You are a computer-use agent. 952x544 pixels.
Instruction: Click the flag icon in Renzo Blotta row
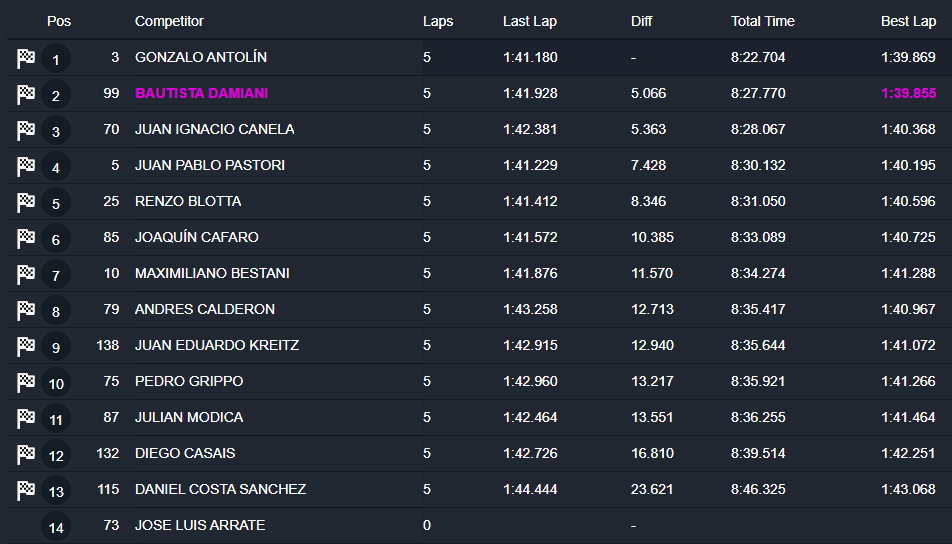click(x=26, y=203)
